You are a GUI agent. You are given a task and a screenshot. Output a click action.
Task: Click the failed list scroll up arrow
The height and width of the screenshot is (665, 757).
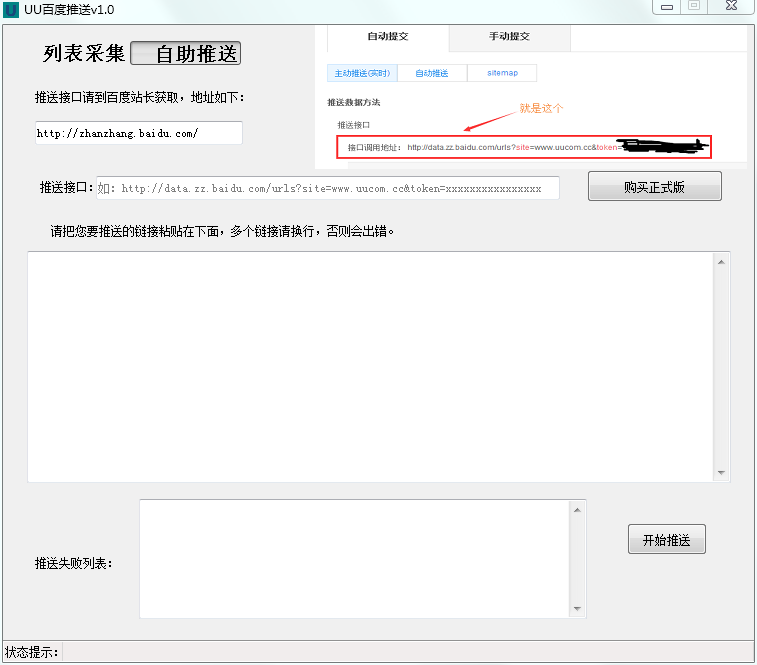pos(577,510)
